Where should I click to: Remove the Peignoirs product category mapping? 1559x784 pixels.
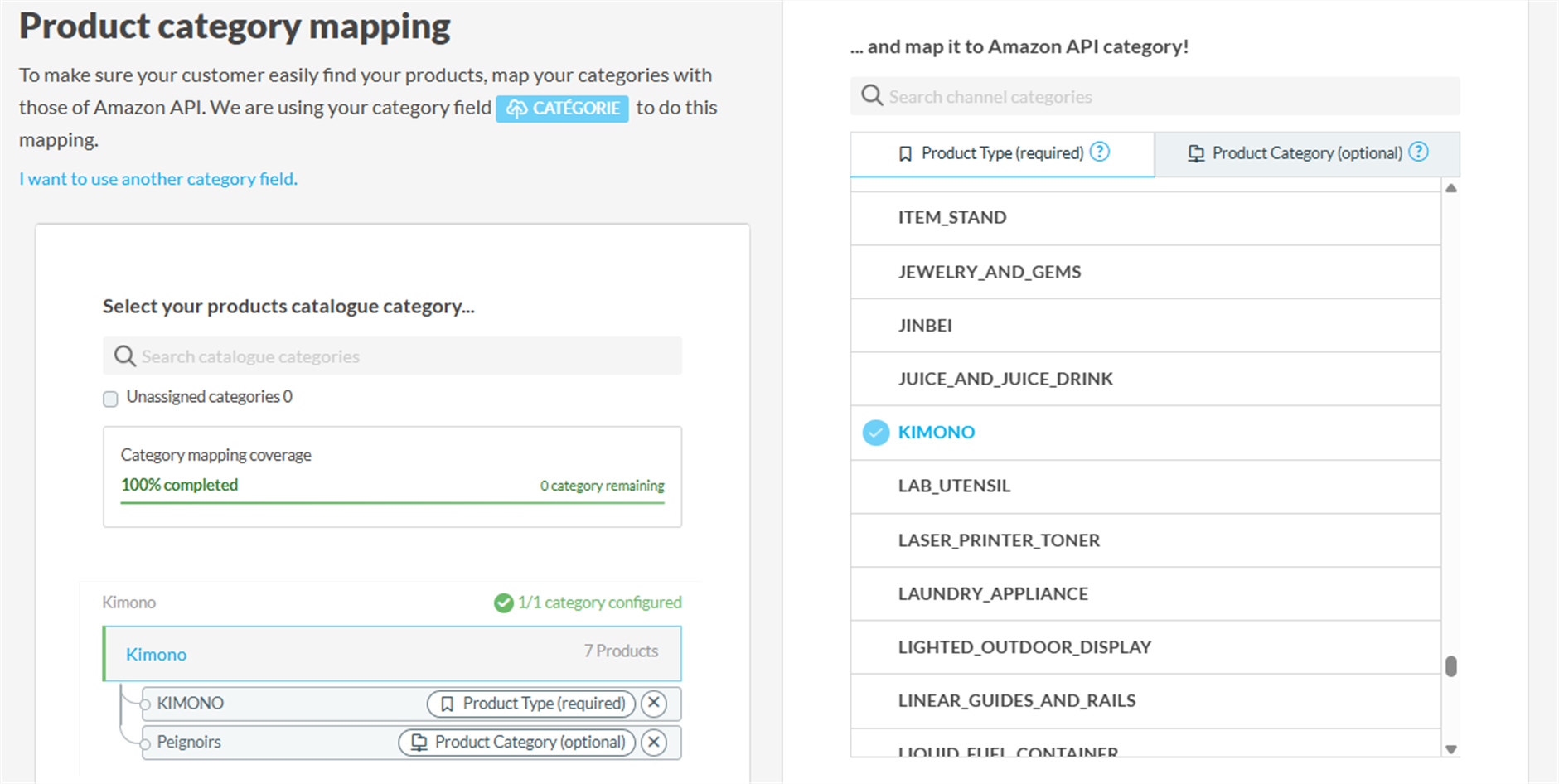pyautogui.click(x=654, y=742)
